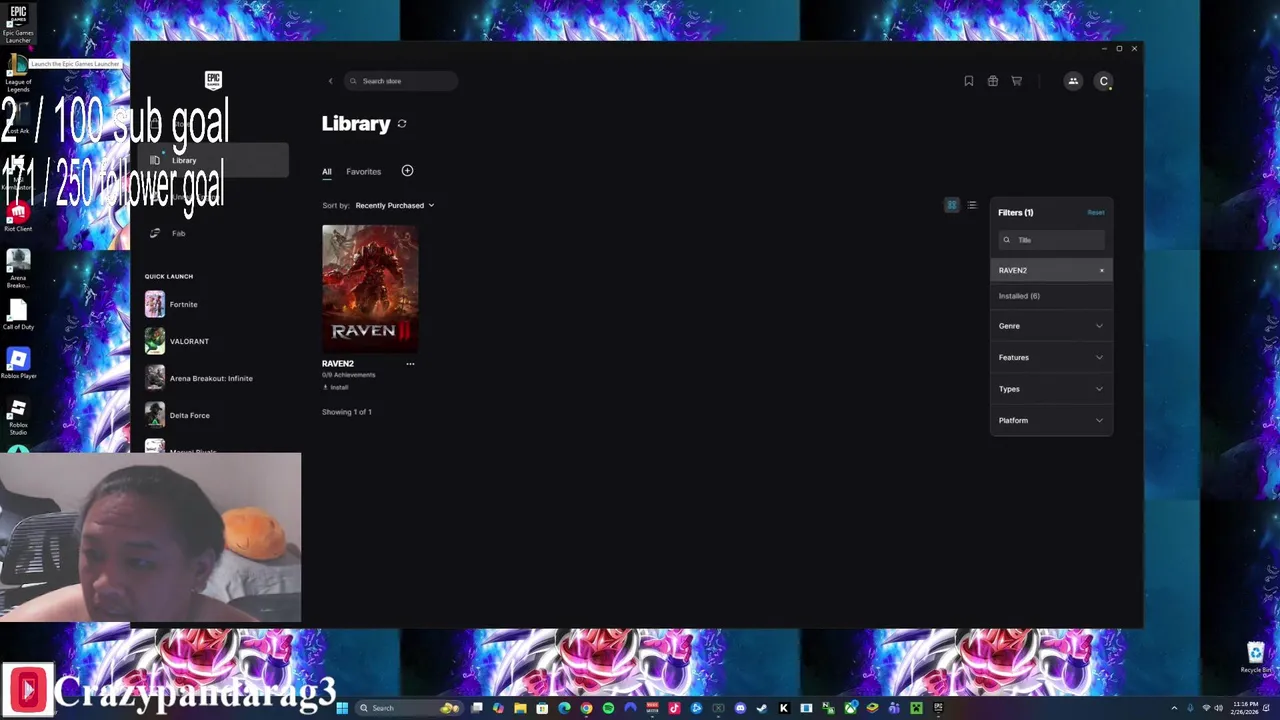Add a new collection with plus icon

pos(407,171)
